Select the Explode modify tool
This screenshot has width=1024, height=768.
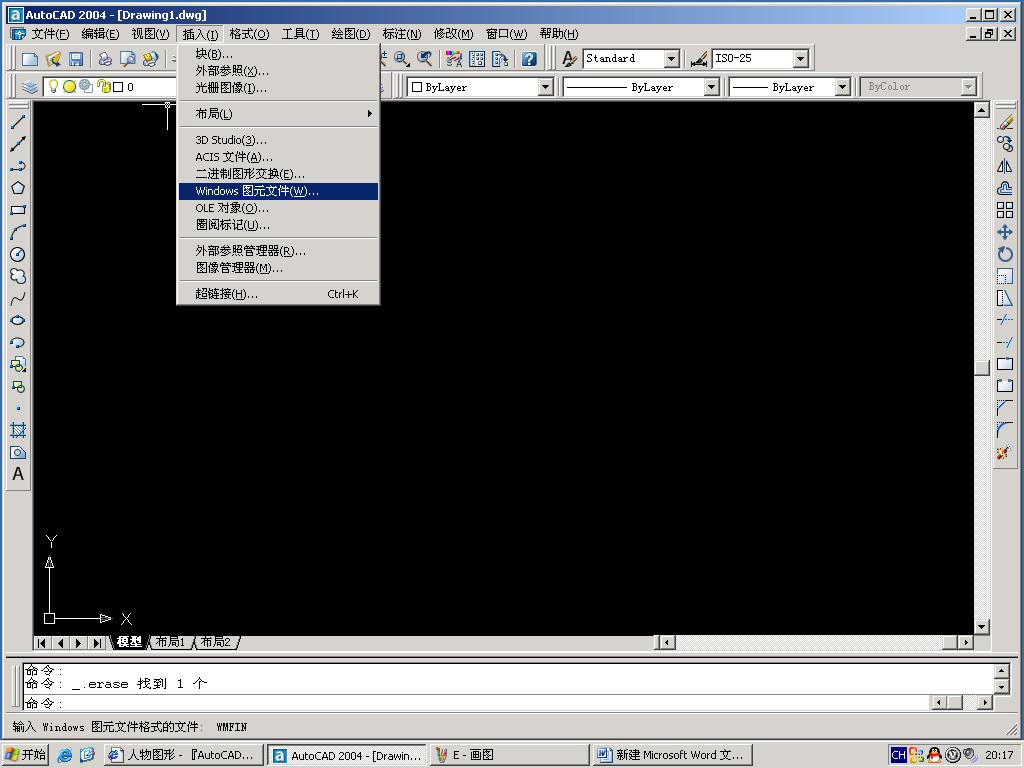coord(1005,452)
